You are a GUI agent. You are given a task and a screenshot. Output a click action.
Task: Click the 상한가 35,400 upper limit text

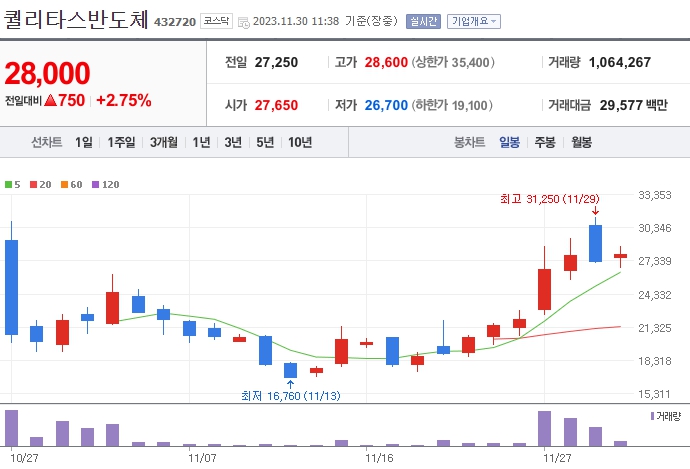pos(453,62)
